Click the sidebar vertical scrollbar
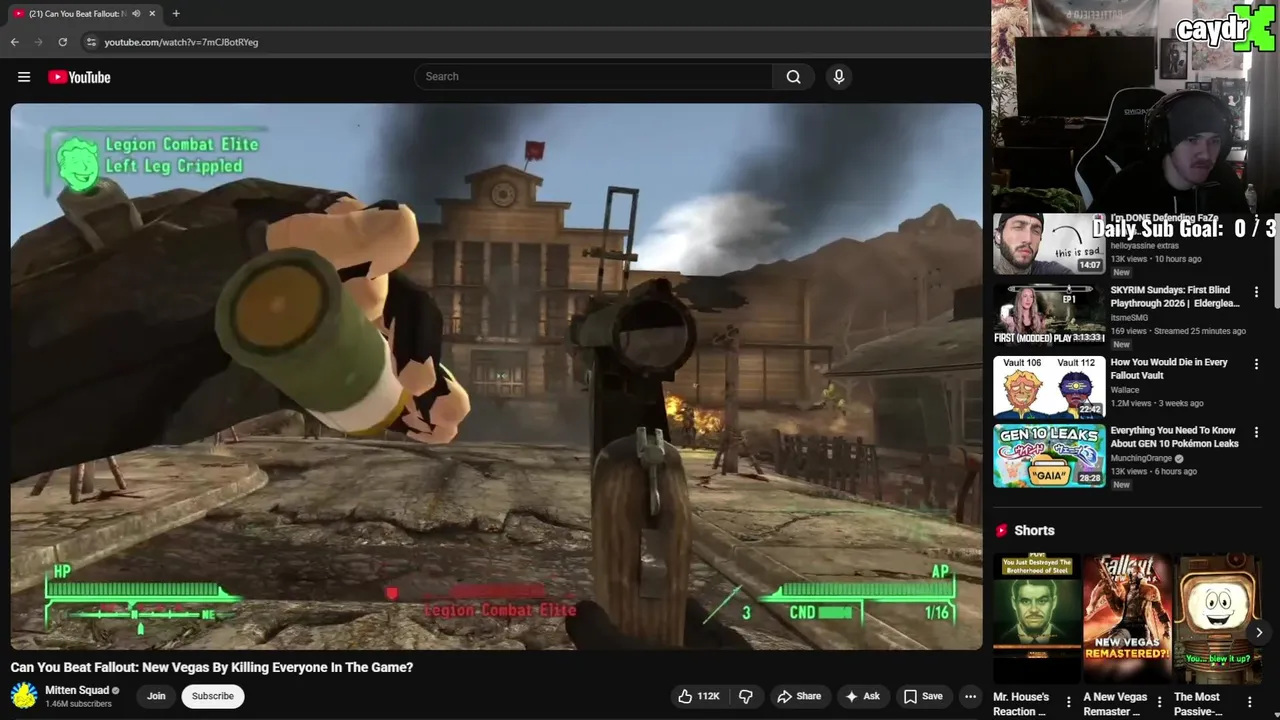 [x=1276, y=260]
